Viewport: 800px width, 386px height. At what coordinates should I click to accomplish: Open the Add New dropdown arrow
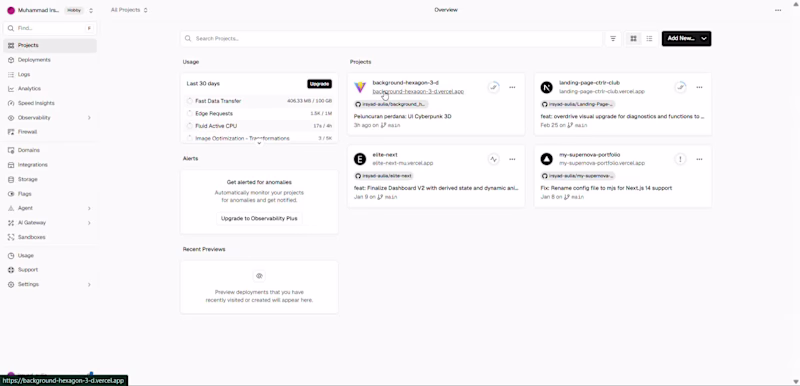click(704, 38)
